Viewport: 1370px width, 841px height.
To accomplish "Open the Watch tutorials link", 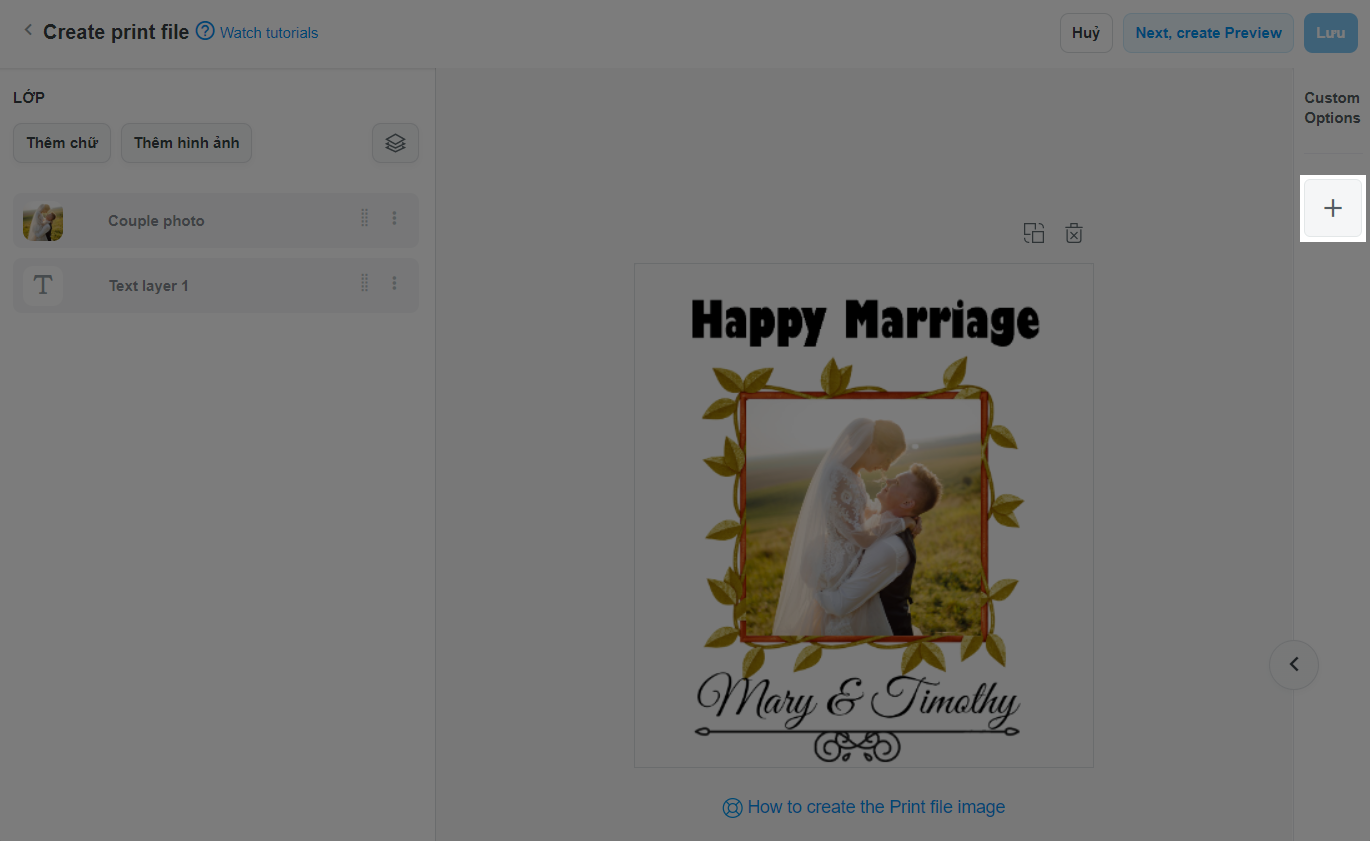I will coord(269,33).
